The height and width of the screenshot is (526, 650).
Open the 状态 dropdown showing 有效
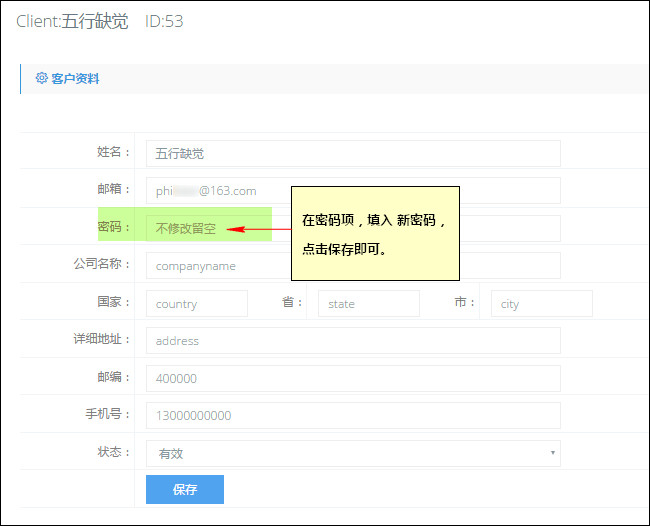point(352,453)
